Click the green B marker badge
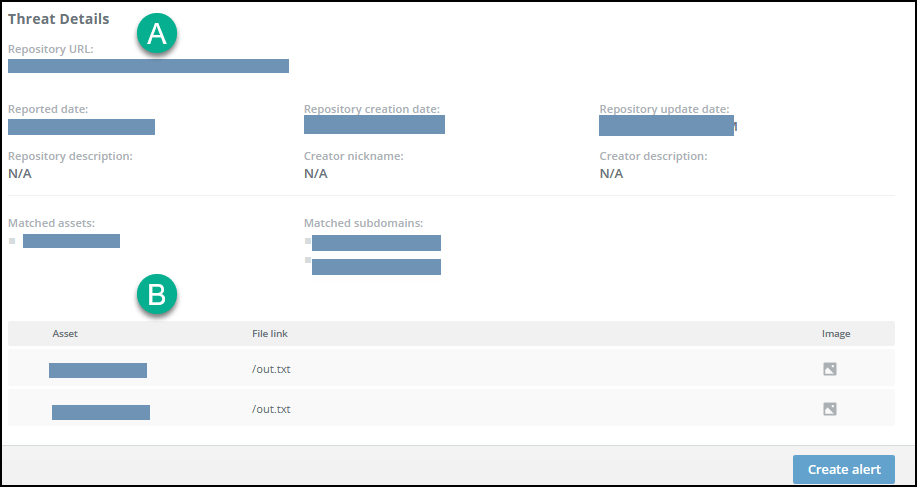Screen dimensions: 917x487 tap(156, 295)
